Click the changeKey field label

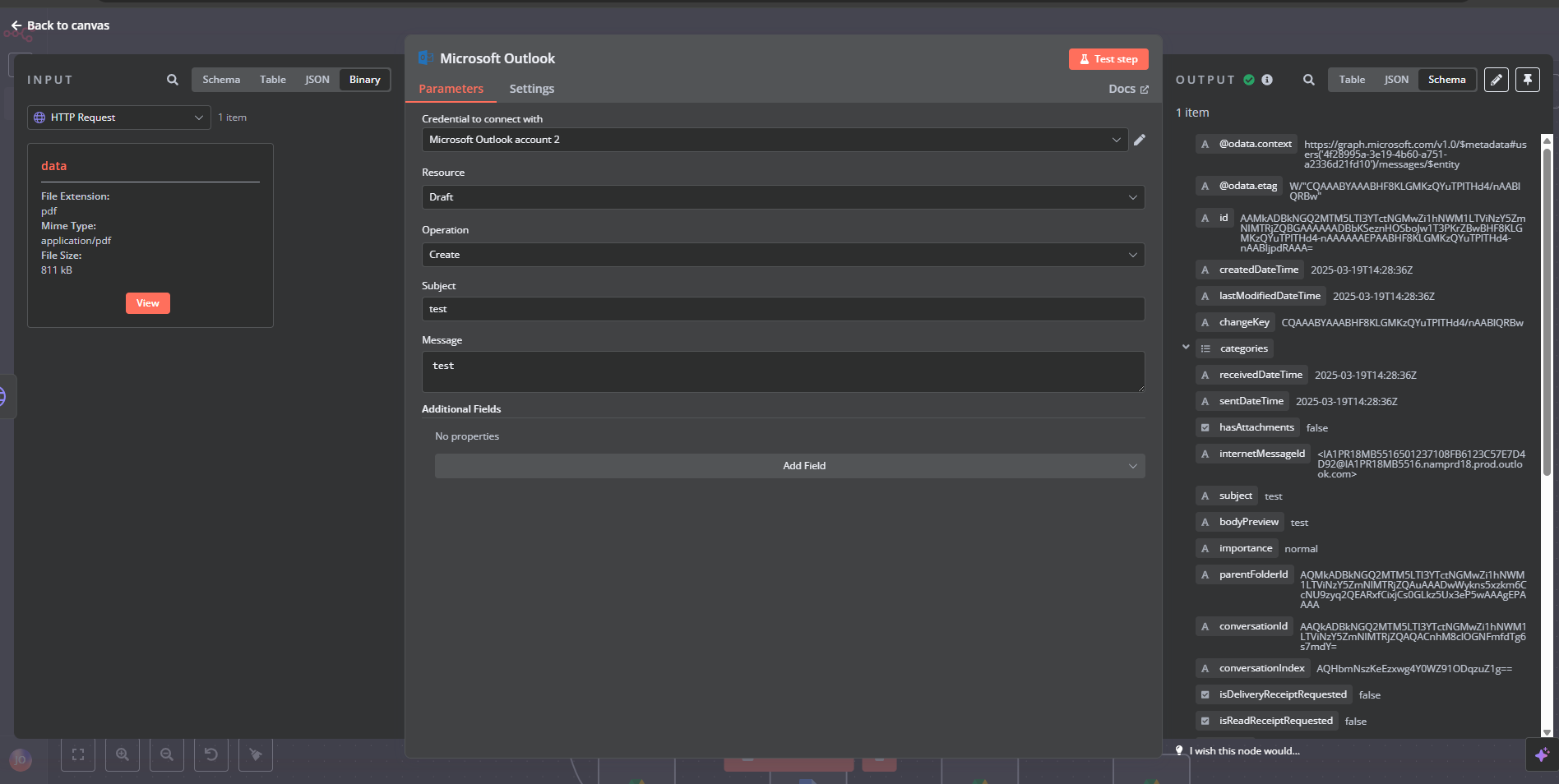click(x=1244, y=322)
